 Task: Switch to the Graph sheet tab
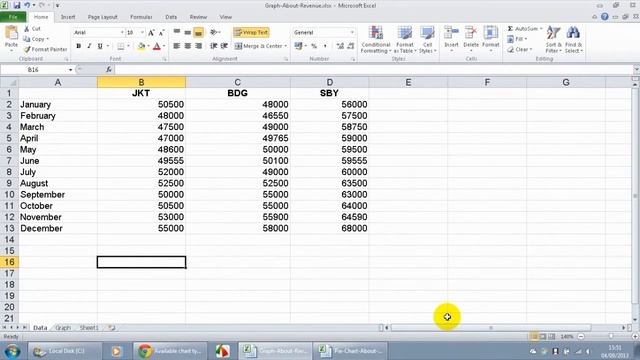[63, 328]
